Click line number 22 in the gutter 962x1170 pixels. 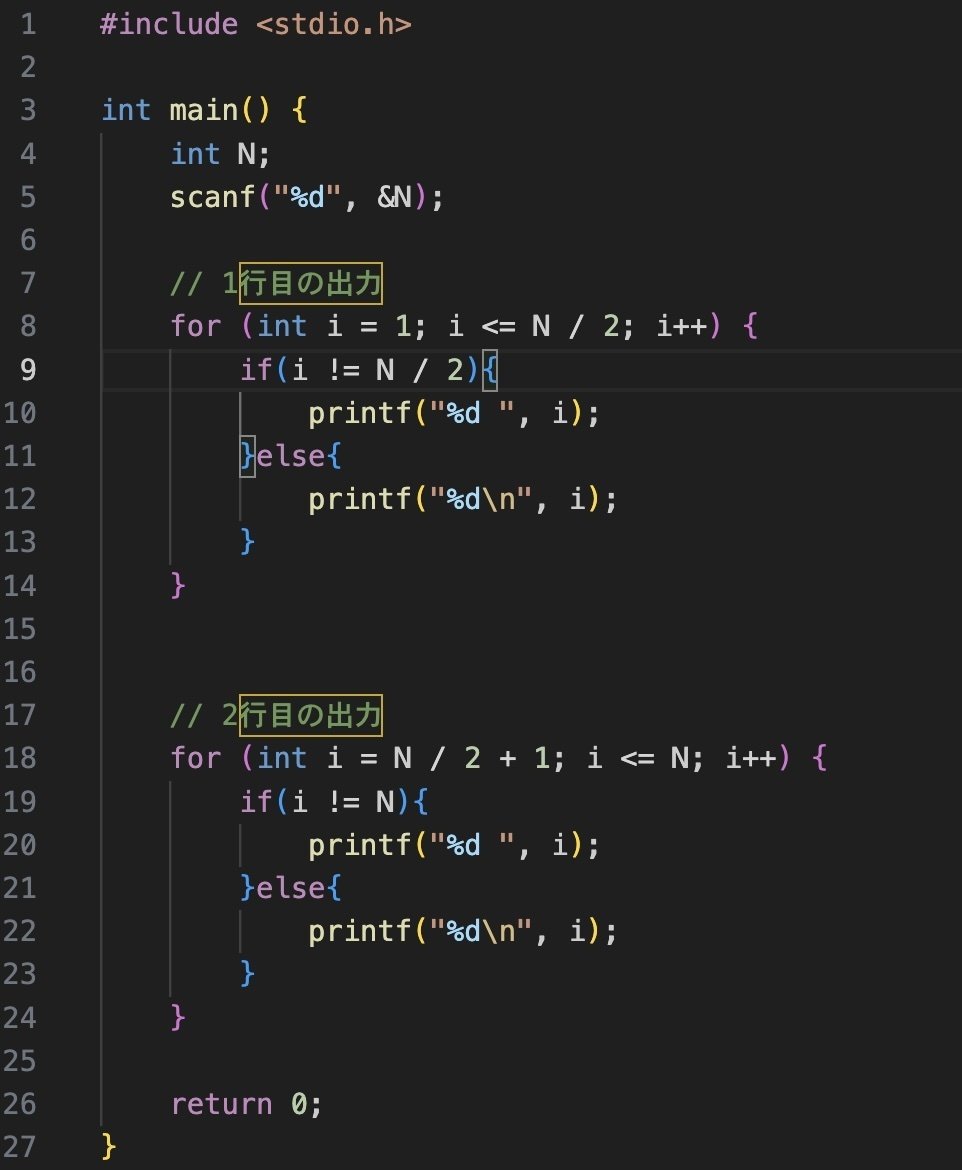[19, 930]
